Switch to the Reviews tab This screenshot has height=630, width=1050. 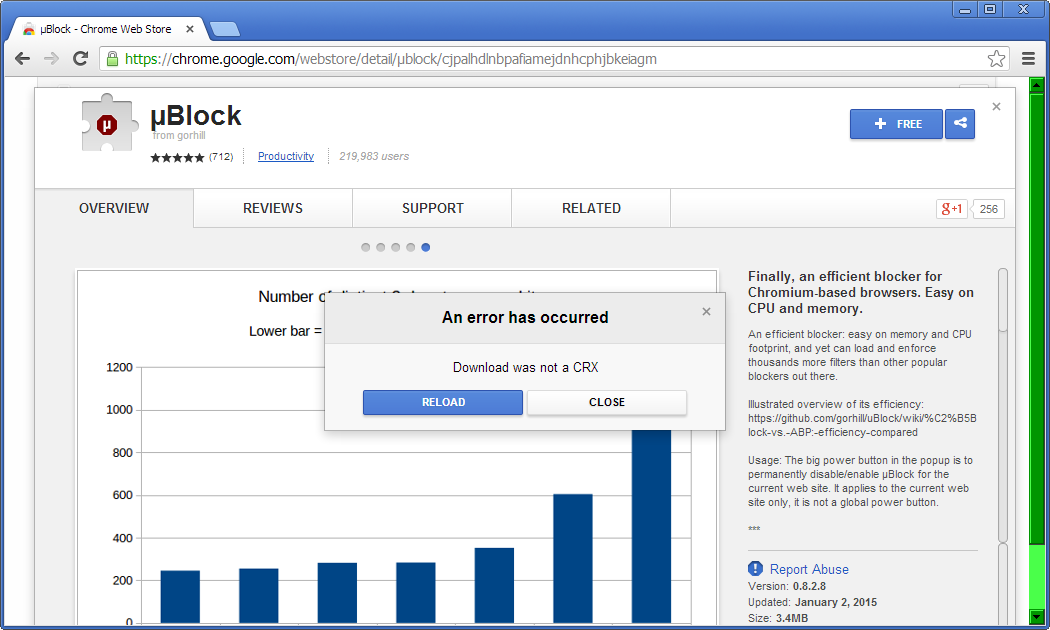[273, 208]
